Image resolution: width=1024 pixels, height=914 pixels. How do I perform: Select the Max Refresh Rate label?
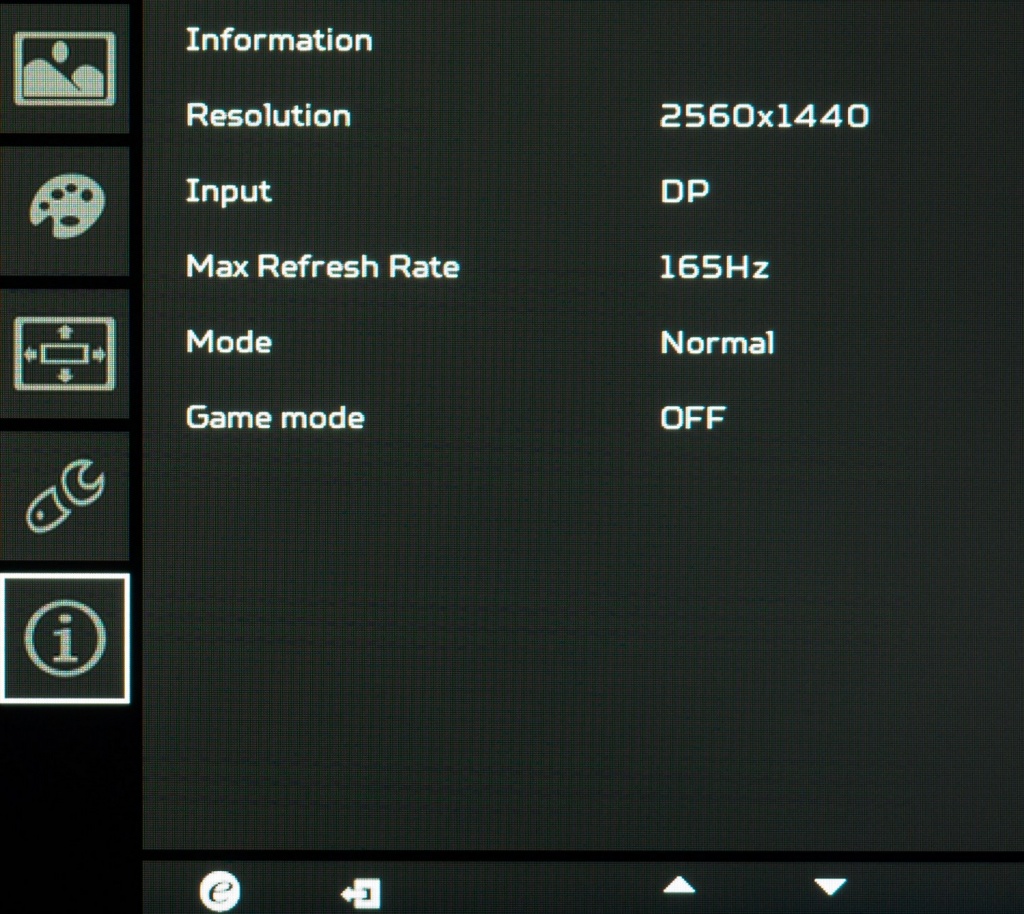322,267
